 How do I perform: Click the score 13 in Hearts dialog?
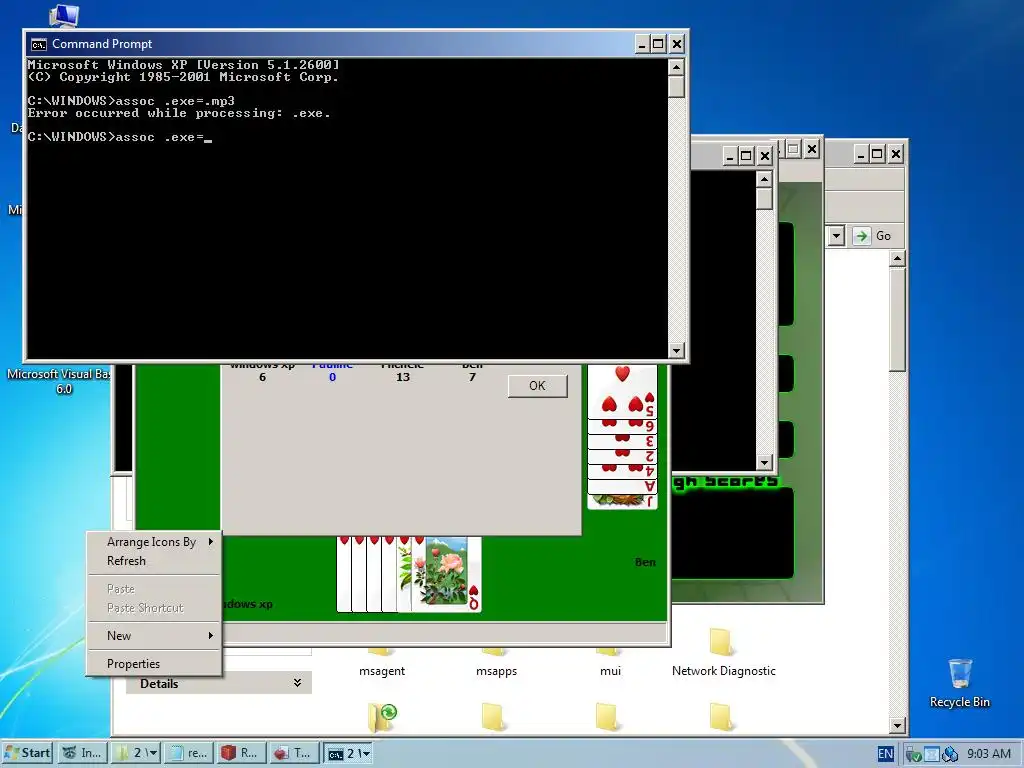(x=403, y=377)
